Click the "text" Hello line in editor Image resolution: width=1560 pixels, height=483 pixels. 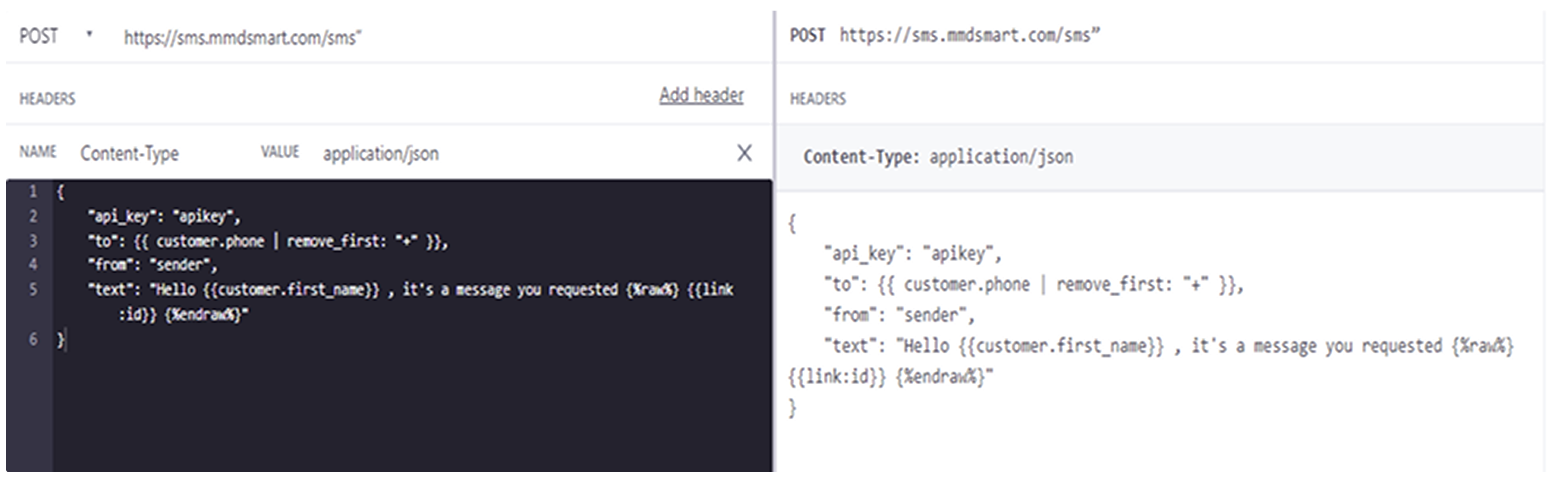tap(412, 302)
